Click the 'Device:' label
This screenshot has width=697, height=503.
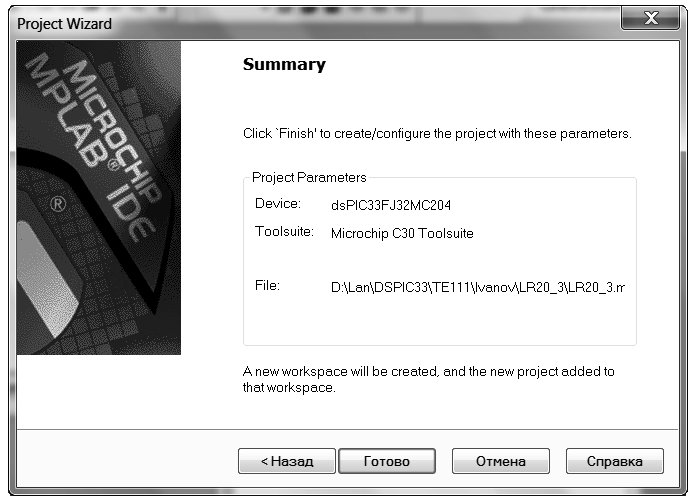278,204
